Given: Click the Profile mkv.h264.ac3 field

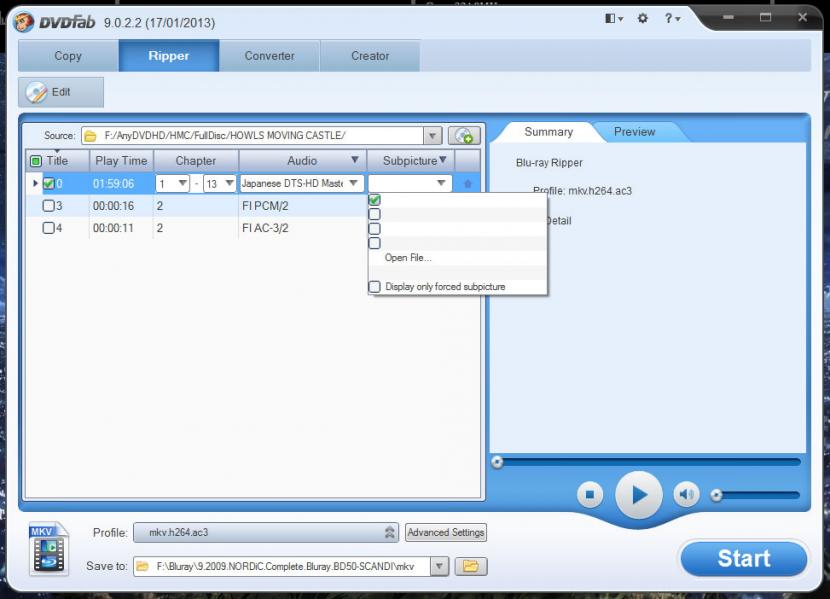Looking at the screenshot, I should coord(266,532).
